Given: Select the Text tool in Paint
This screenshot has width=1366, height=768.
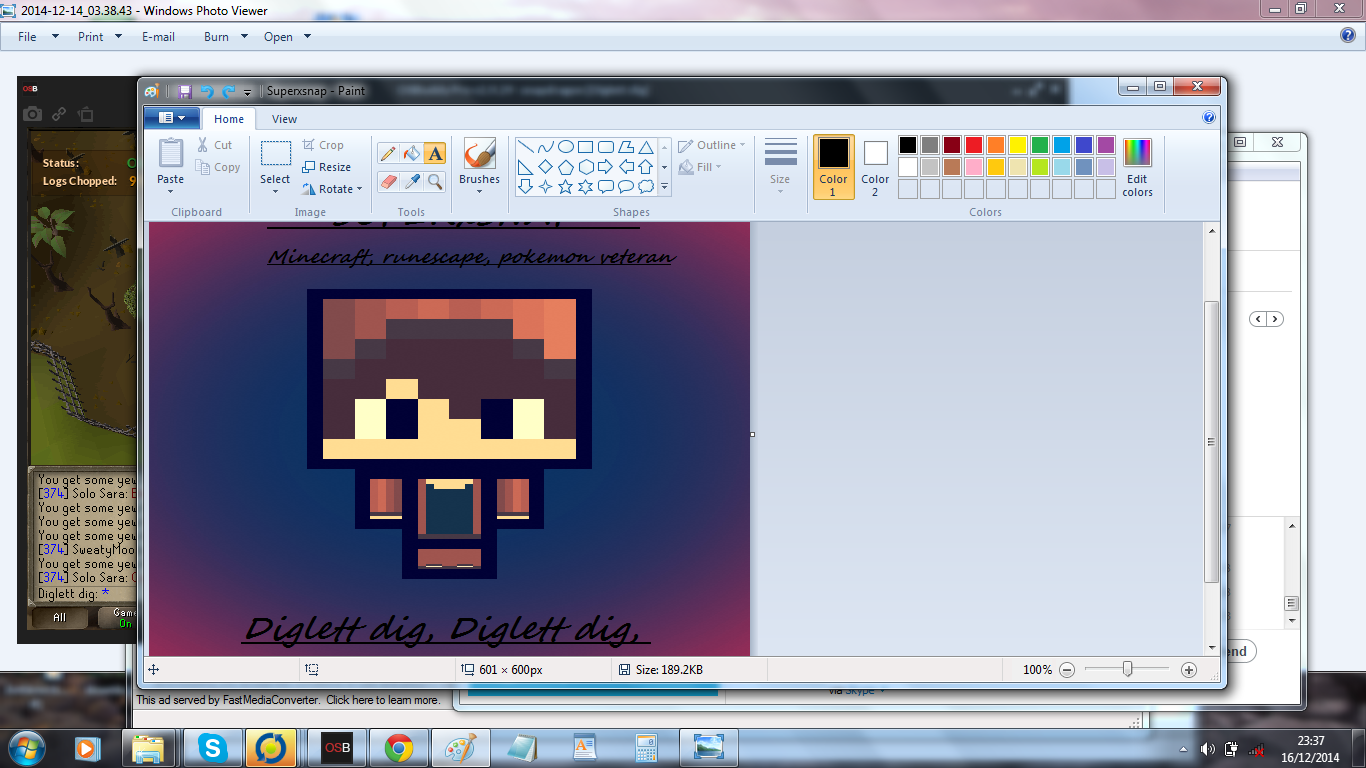Looking at the screenshot, I should point(434,153).
